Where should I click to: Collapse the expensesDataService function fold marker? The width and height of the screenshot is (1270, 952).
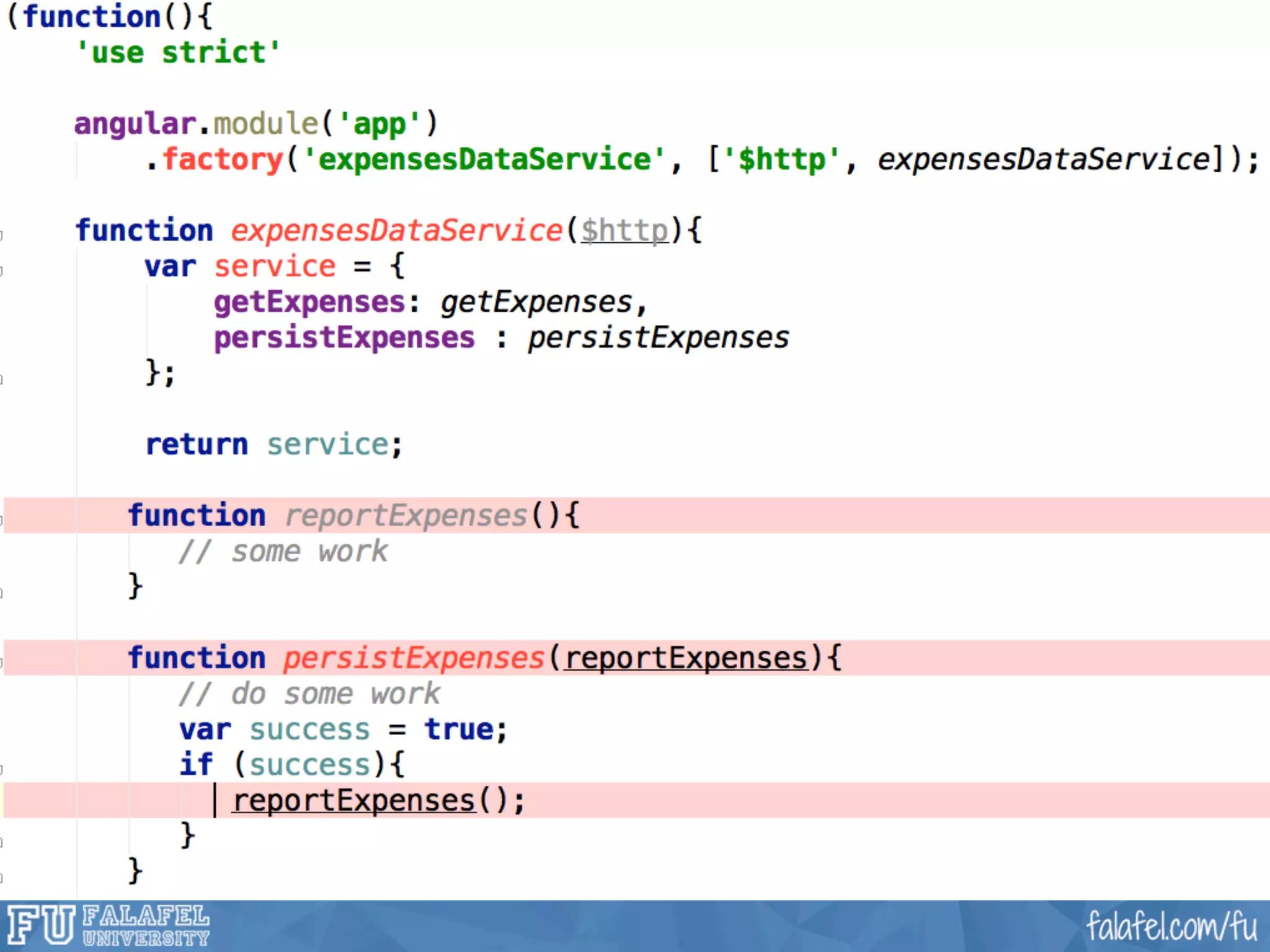(x=2, y=235)
